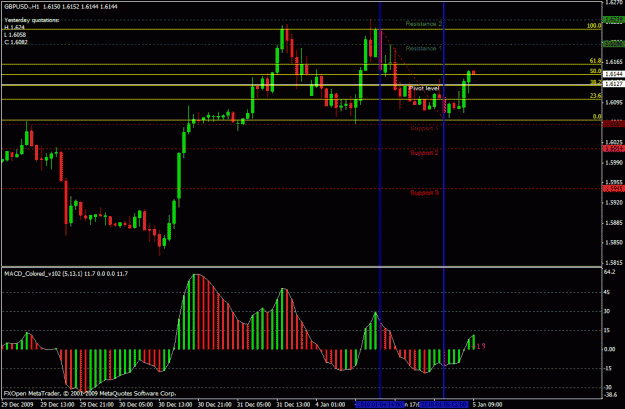Image resolution: width=625 pixels, height=409 pixels.
Task: Click time axis label '30 Dec 13:00'
Action: tap(176, 405)
